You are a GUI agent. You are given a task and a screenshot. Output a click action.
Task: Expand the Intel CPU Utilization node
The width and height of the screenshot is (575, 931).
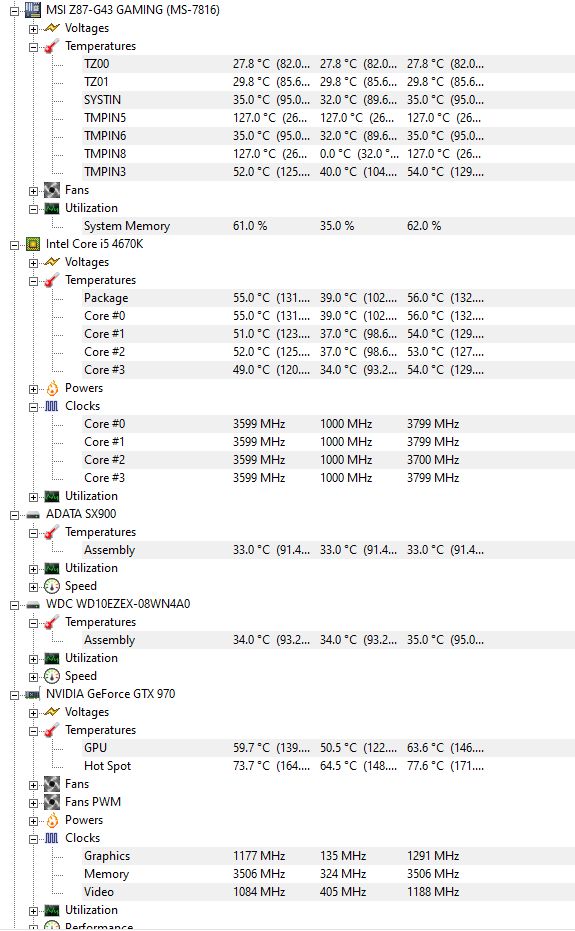point(33,496)
